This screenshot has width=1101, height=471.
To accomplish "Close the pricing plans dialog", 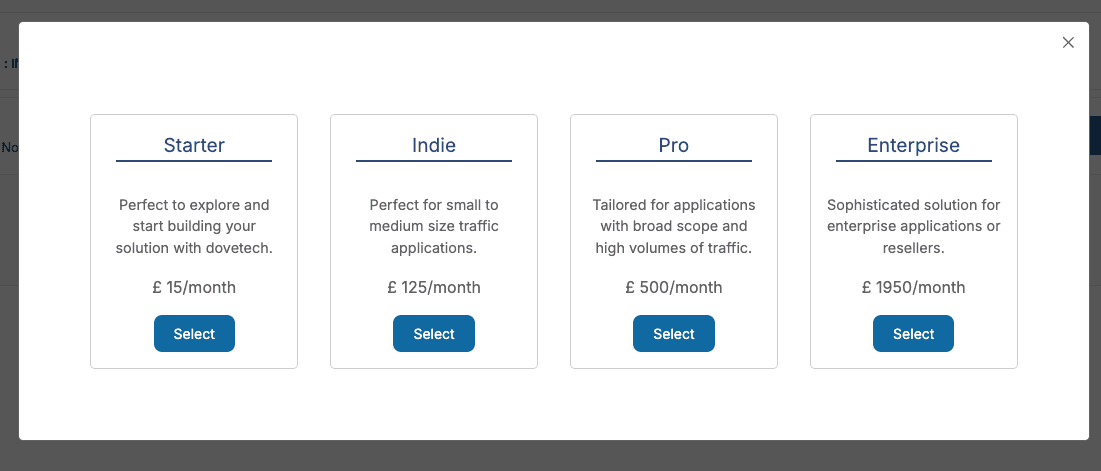I will pos(1068,42).
